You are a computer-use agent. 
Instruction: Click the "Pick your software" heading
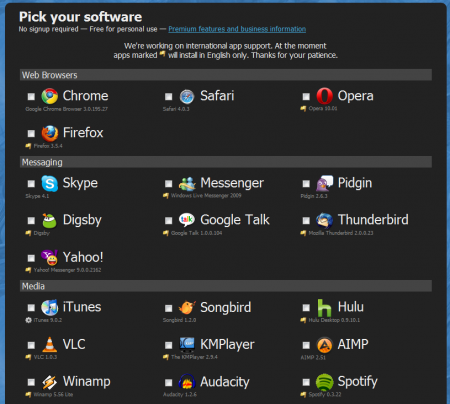[80, 17]
